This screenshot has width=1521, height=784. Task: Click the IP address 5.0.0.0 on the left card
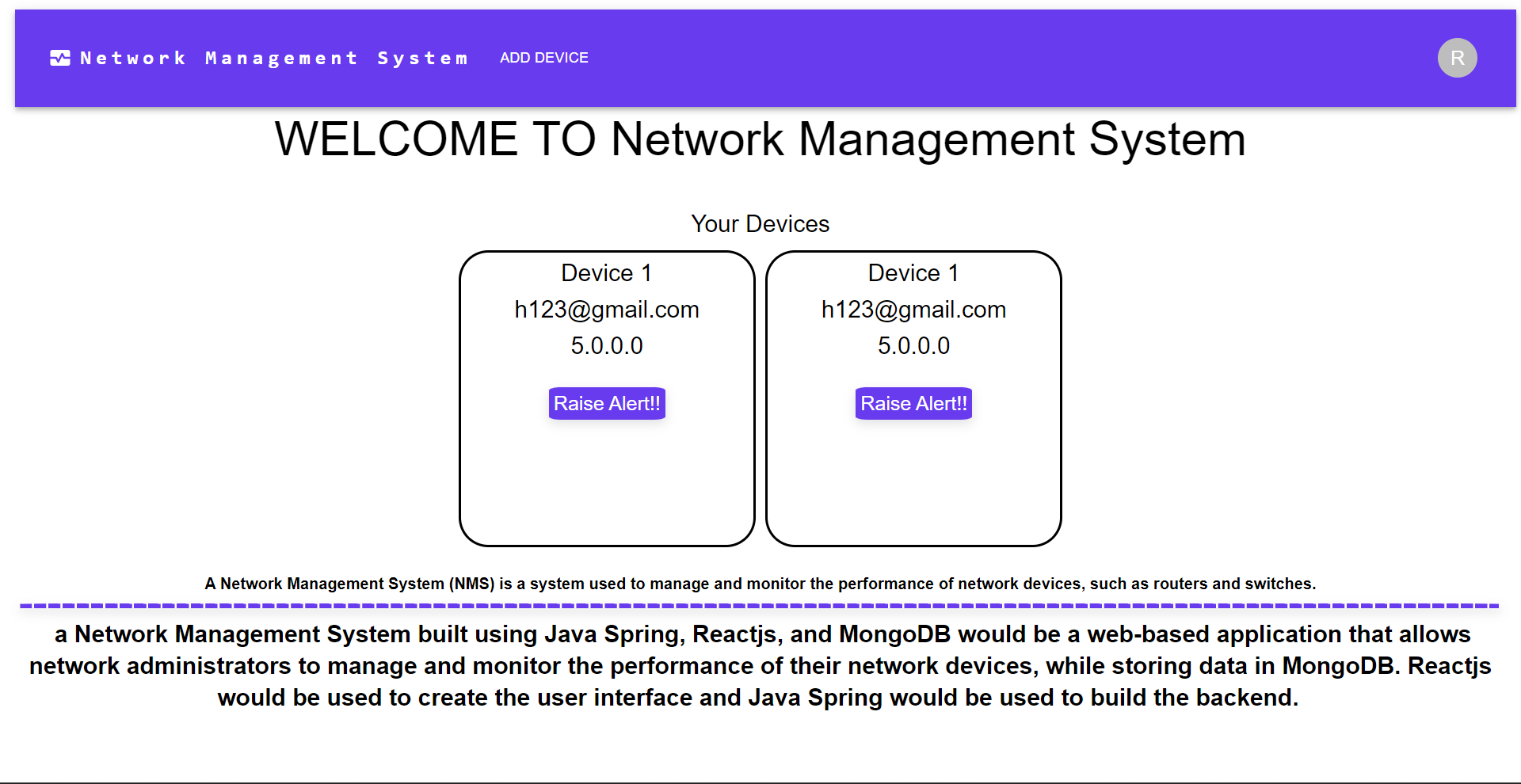[x=606, y=346]
